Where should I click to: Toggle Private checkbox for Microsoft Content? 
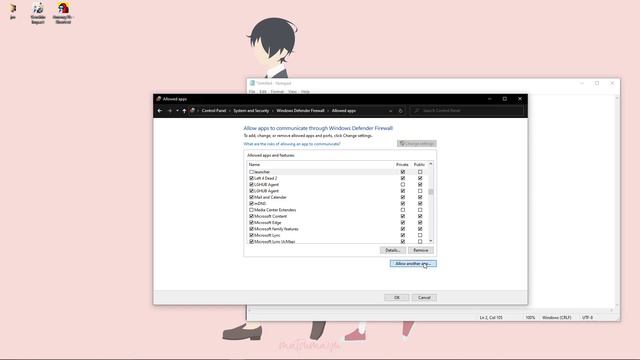point(403,216)
